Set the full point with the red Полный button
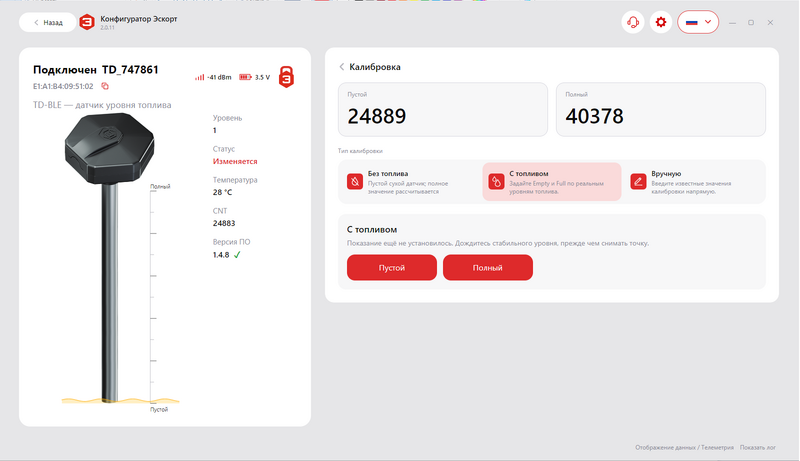 [x=488, y=268]
